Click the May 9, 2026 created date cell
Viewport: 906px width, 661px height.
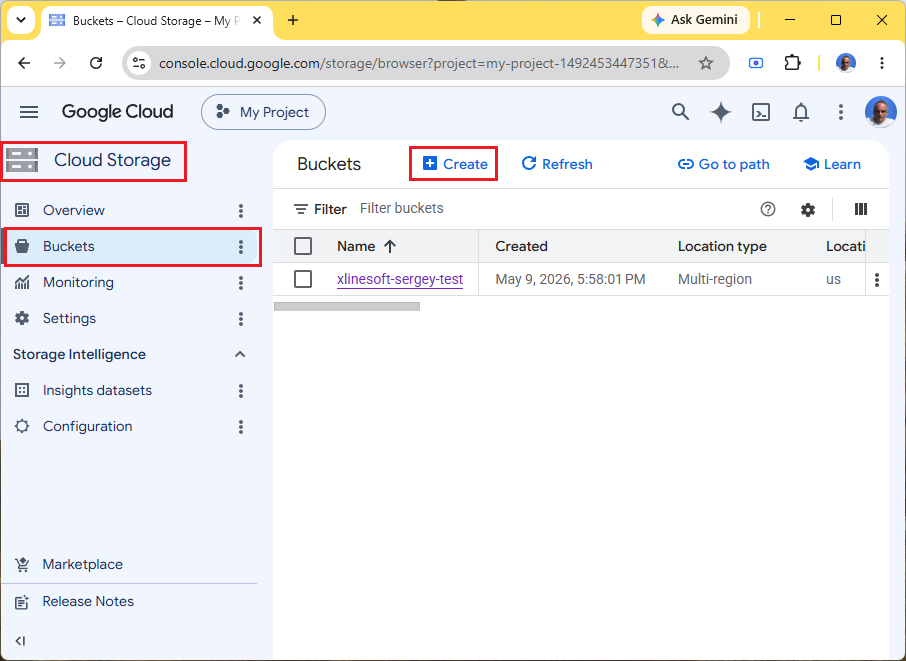pyautogui.click(x=570, y=279)
